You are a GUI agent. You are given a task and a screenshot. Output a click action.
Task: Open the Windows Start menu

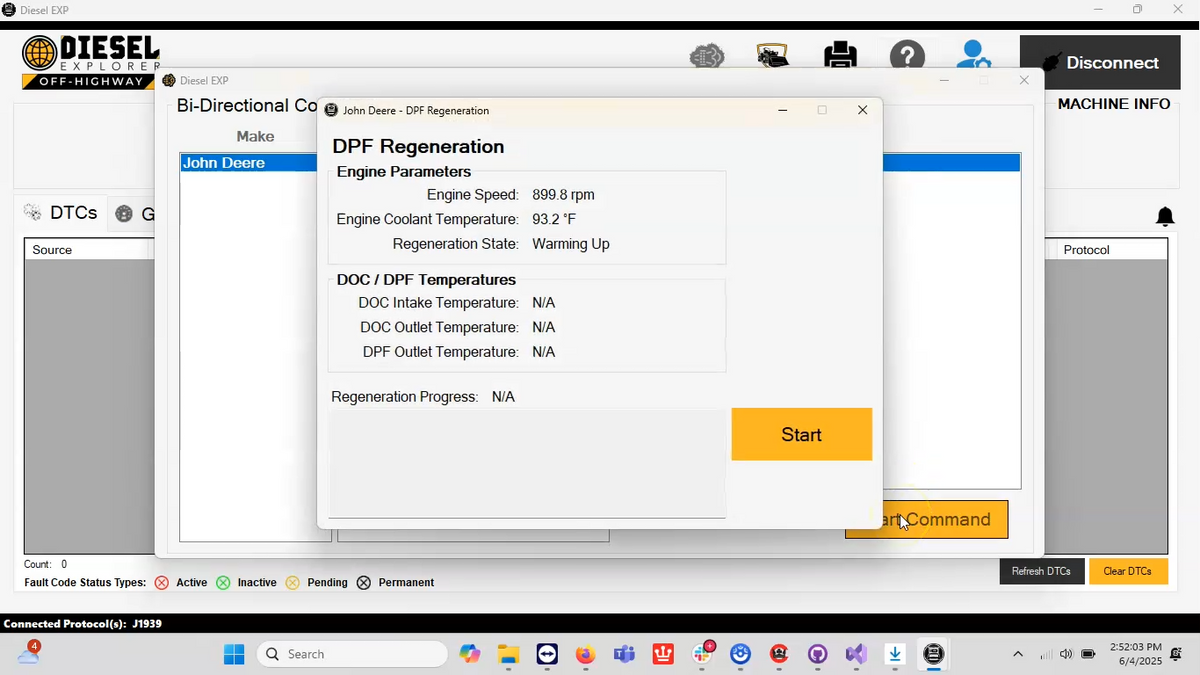tap(234, 654)
